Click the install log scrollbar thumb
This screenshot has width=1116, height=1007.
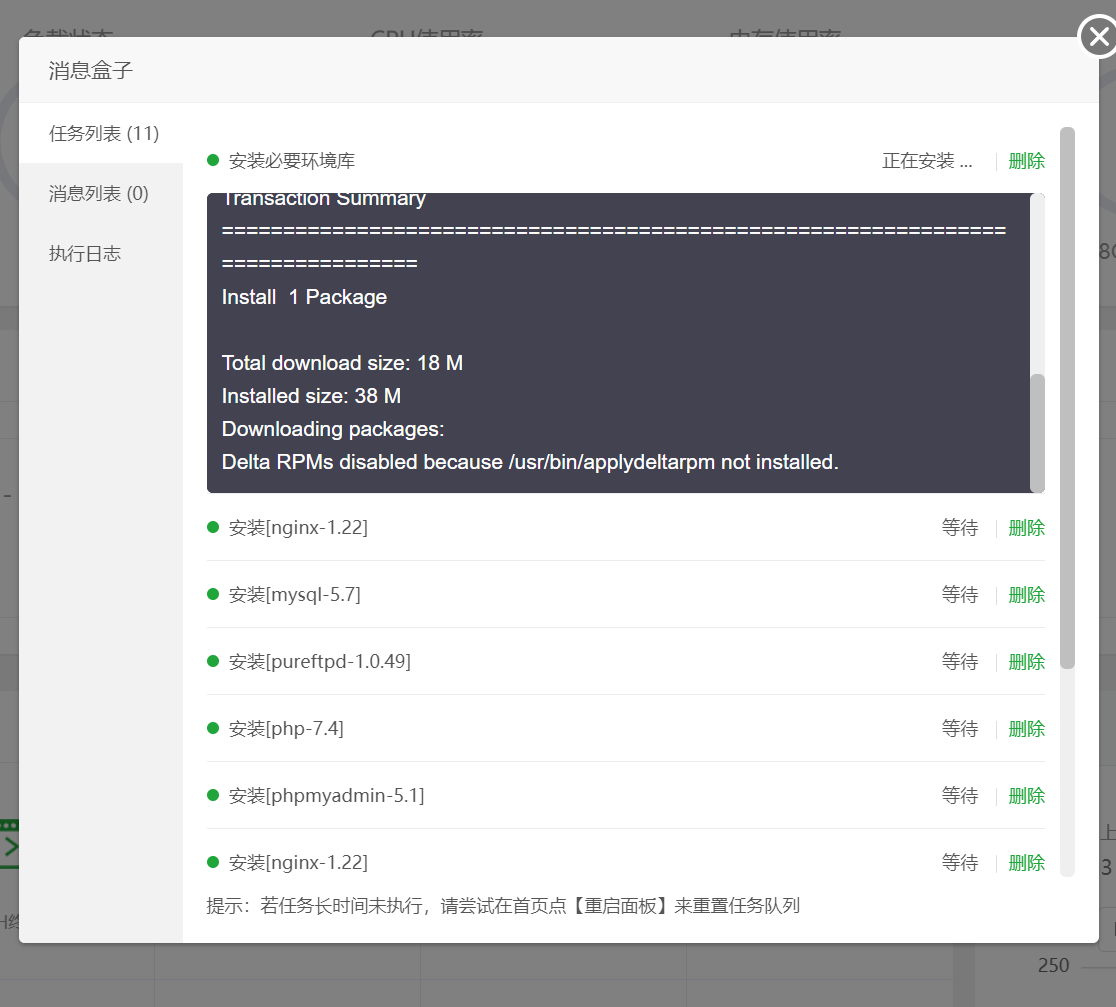[x=1038, y=432]
